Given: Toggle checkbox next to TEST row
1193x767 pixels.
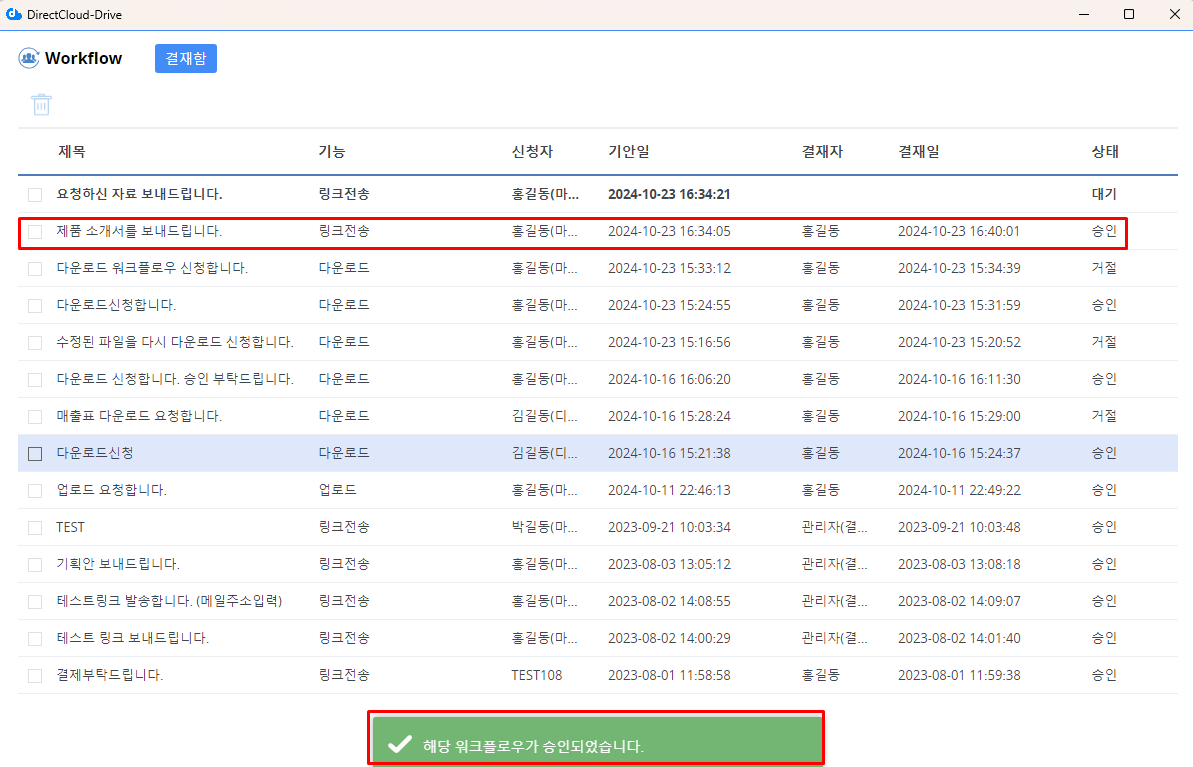Looking at the screenshot, I should point(35,527).
